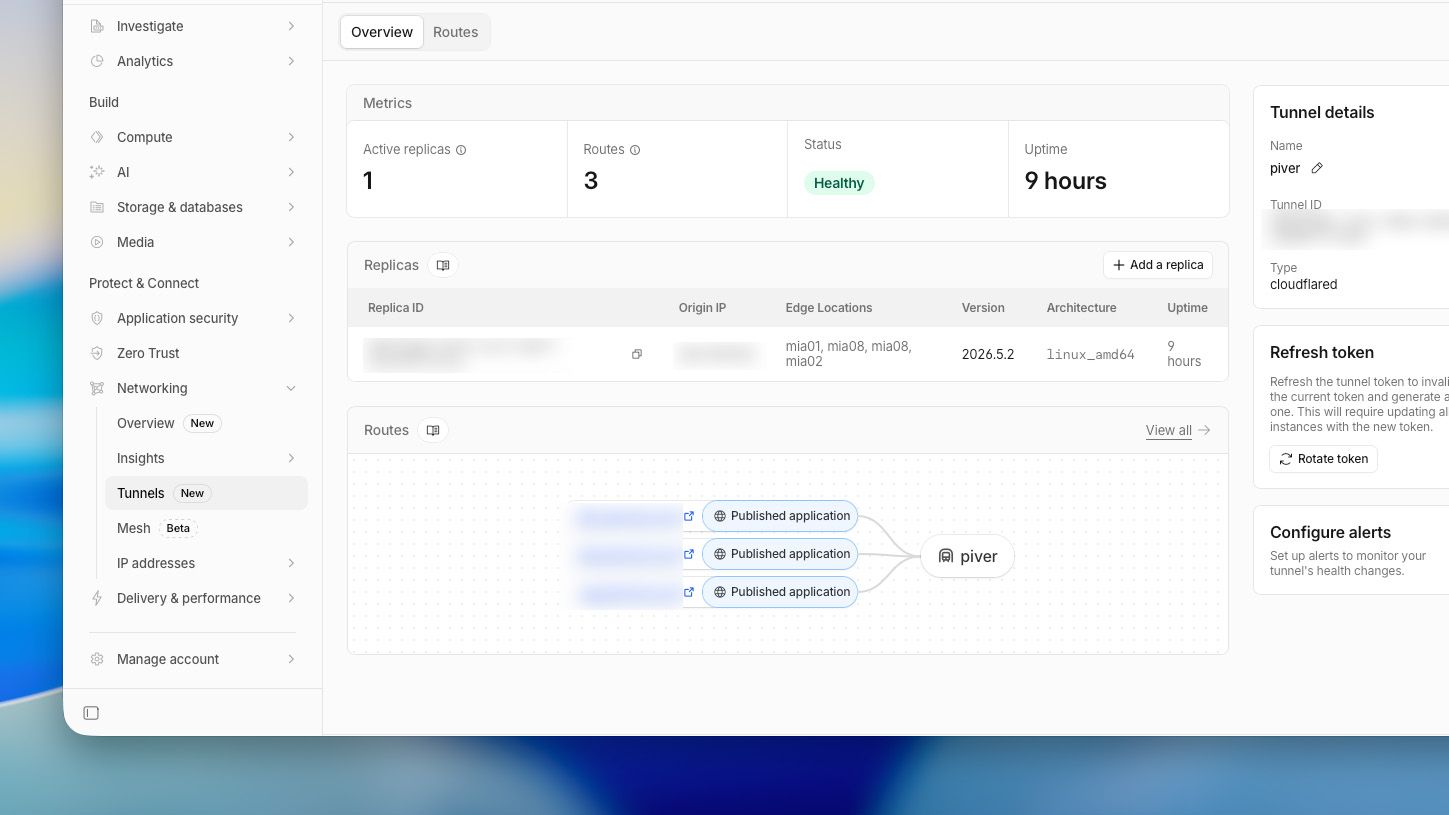
Task: Open the Replicas documentation book icon
Action: (x=443, y=265)
